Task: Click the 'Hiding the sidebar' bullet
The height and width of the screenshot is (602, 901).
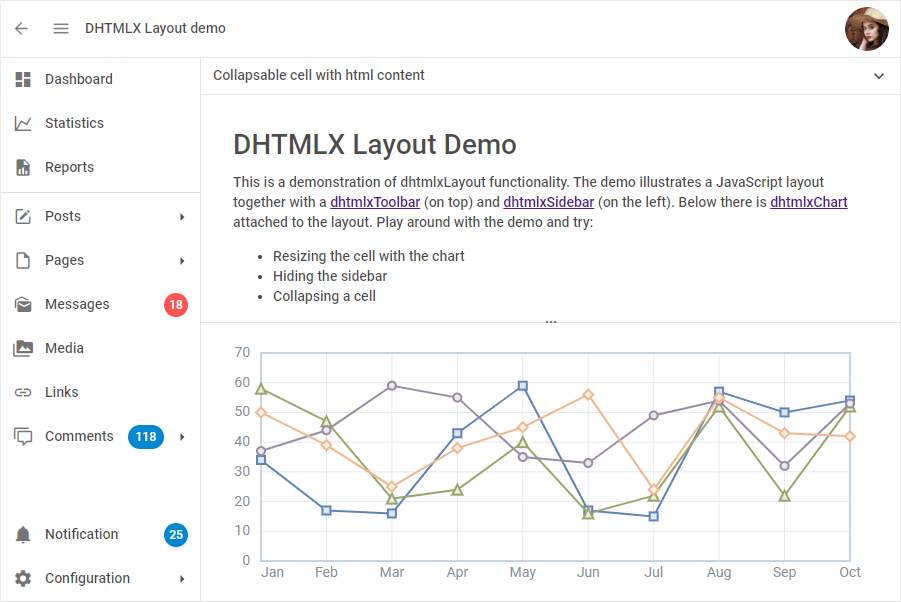Action: pos(330,276)
